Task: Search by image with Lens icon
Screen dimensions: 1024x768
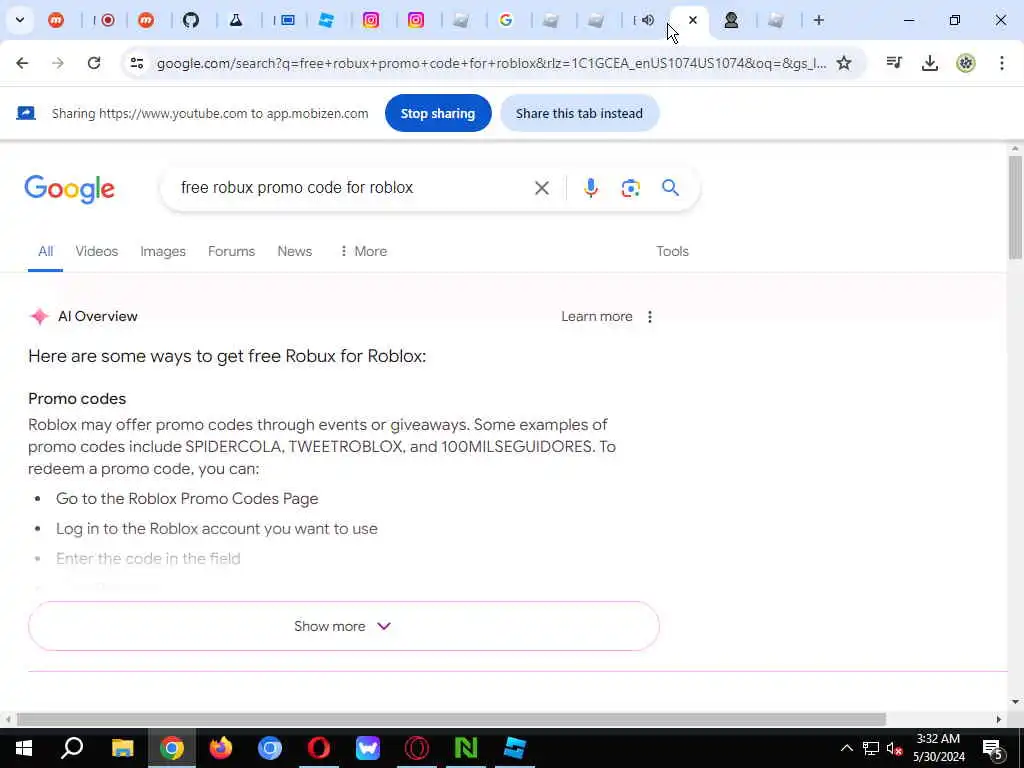Action: point(630,188)
